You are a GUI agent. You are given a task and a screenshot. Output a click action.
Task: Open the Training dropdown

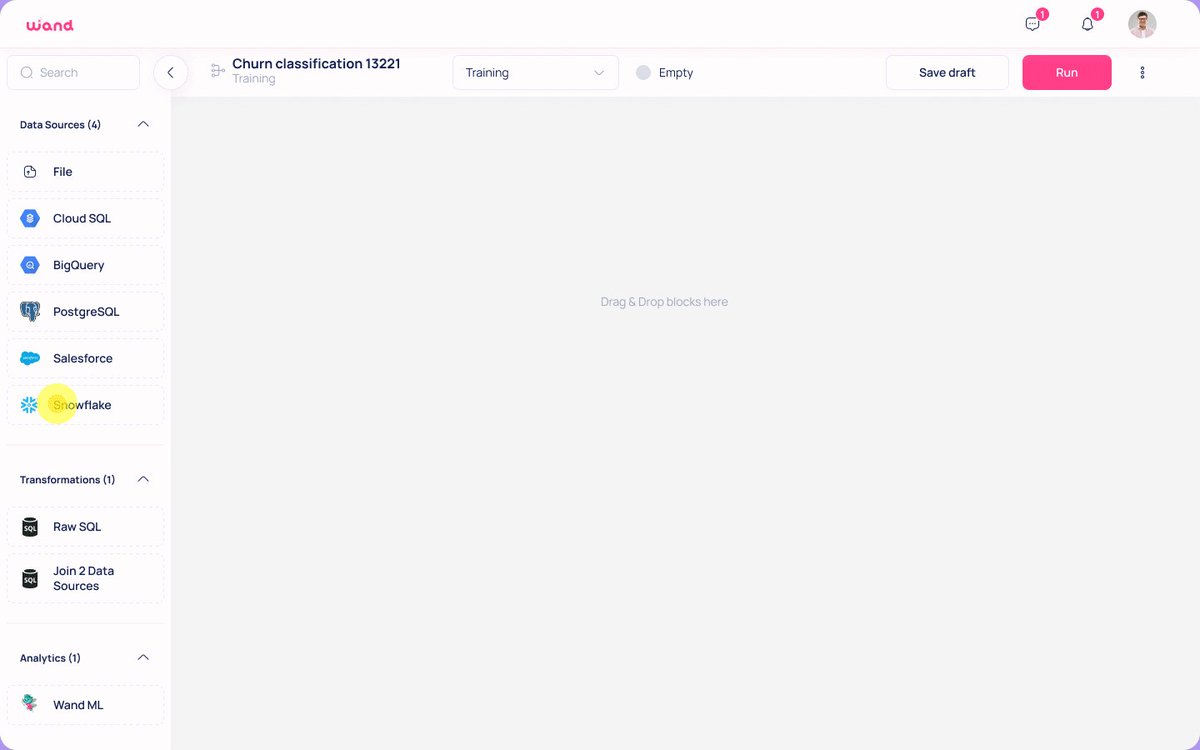click(x=535, y=73)
